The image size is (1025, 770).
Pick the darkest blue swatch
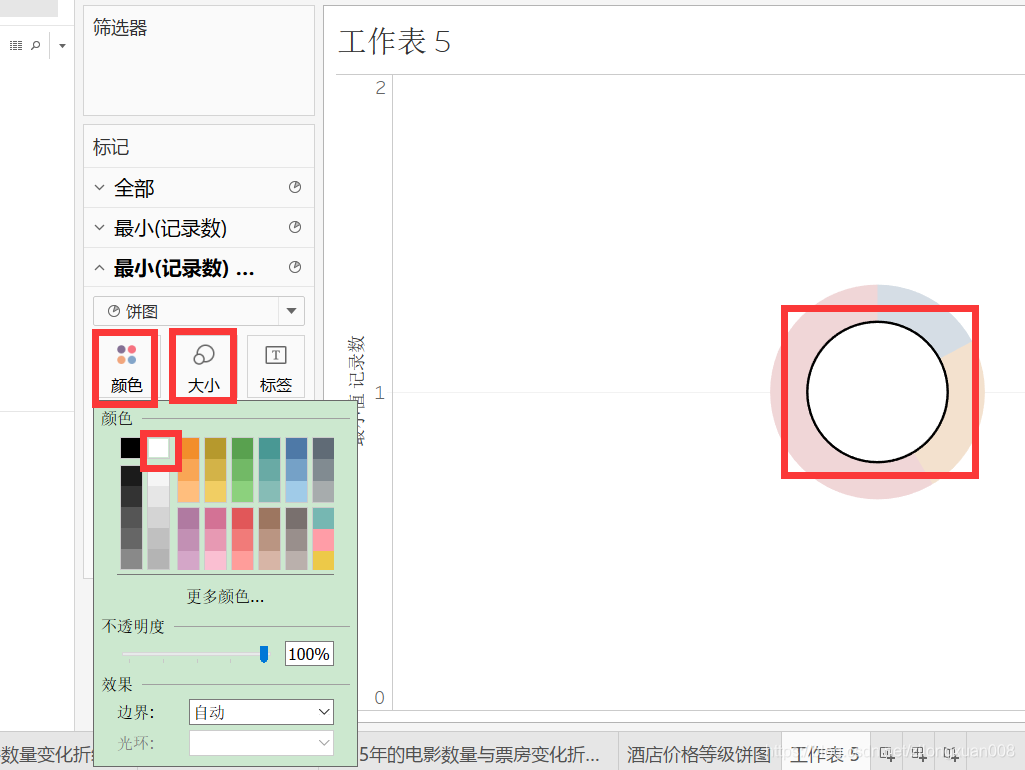coord(296,448)
